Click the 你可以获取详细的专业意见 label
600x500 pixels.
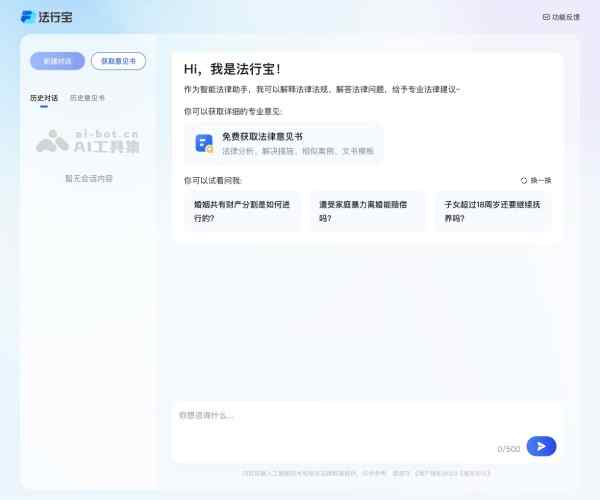(233, 111)
